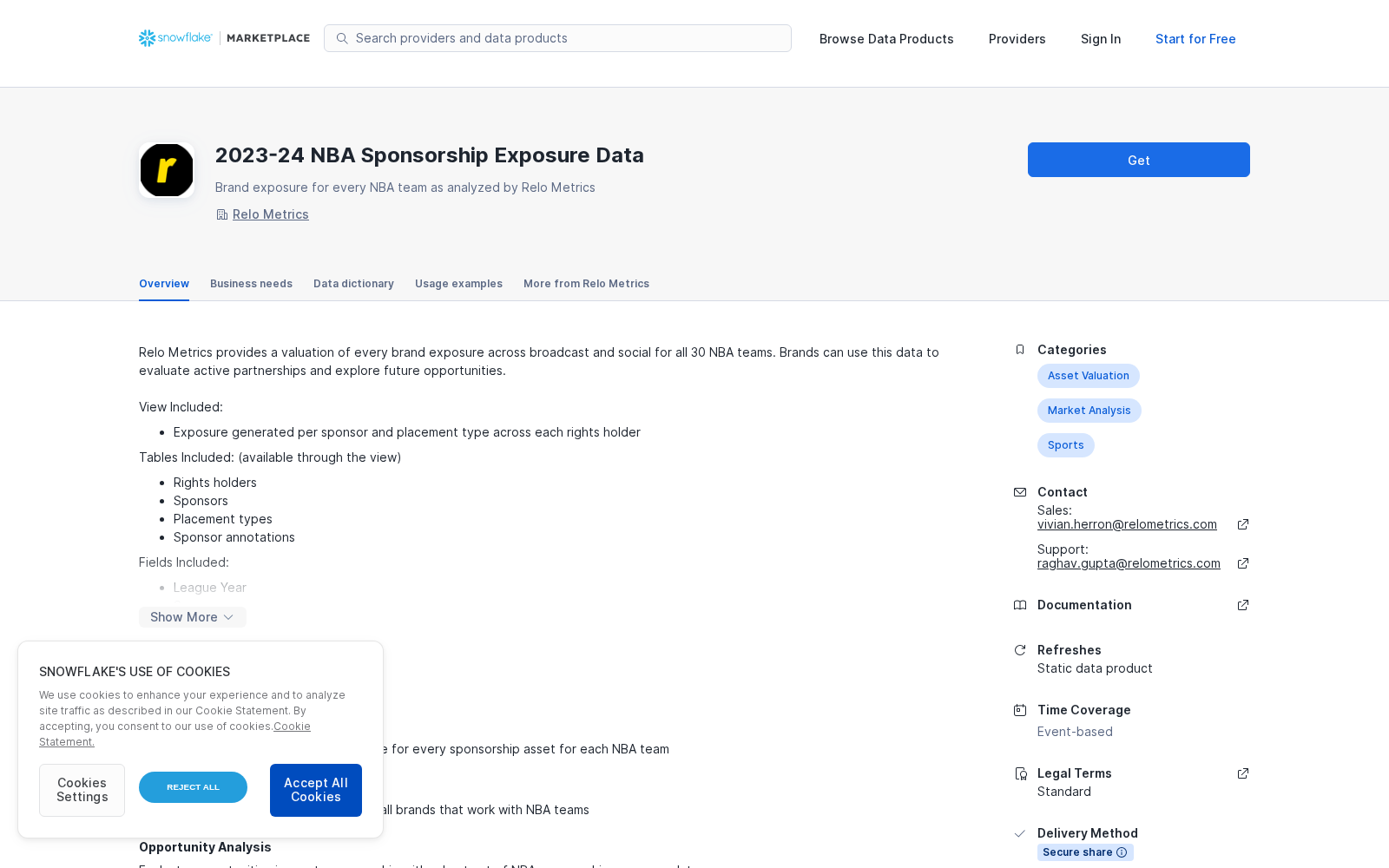This screenshot has height=868, width=1389.
Task: Click the search magnifier icon
Action: click(x=342, y=38)
